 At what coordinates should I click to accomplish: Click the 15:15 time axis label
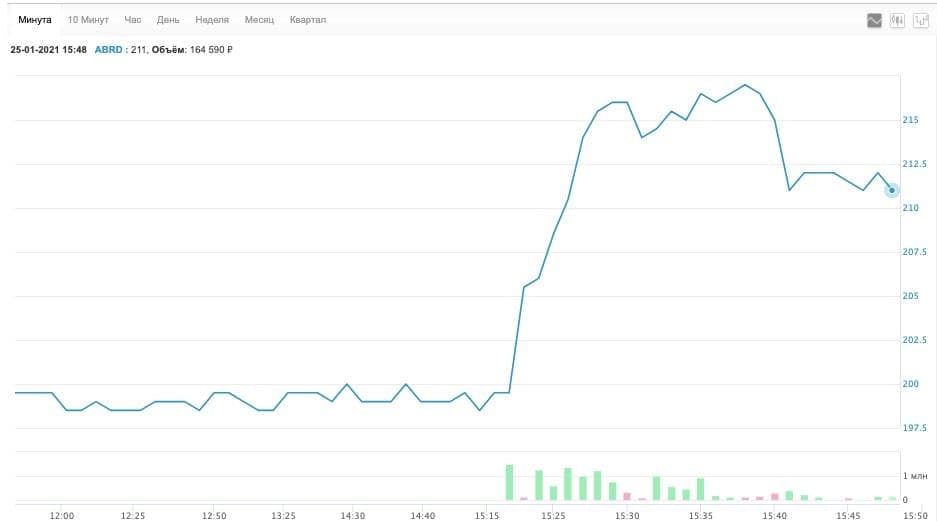[487, 516]
